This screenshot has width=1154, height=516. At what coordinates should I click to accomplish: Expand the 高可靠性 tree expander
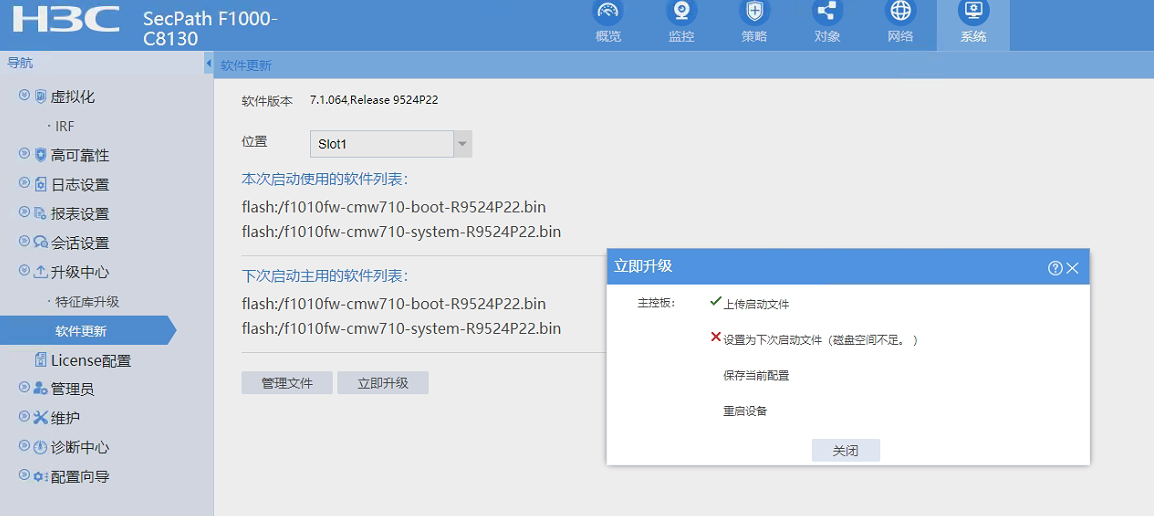[x=24, y=154]
